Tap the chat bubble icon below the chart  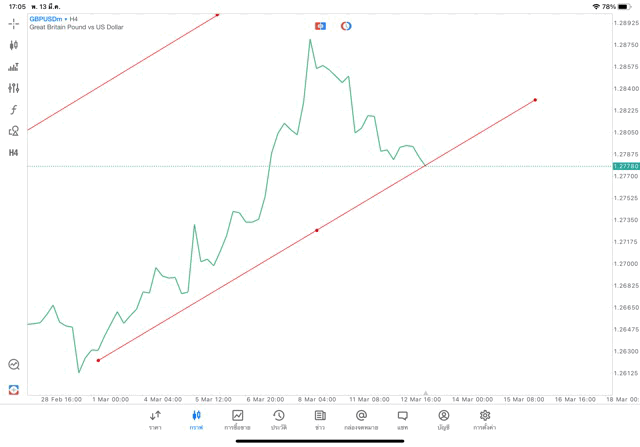tap(402, 419)
